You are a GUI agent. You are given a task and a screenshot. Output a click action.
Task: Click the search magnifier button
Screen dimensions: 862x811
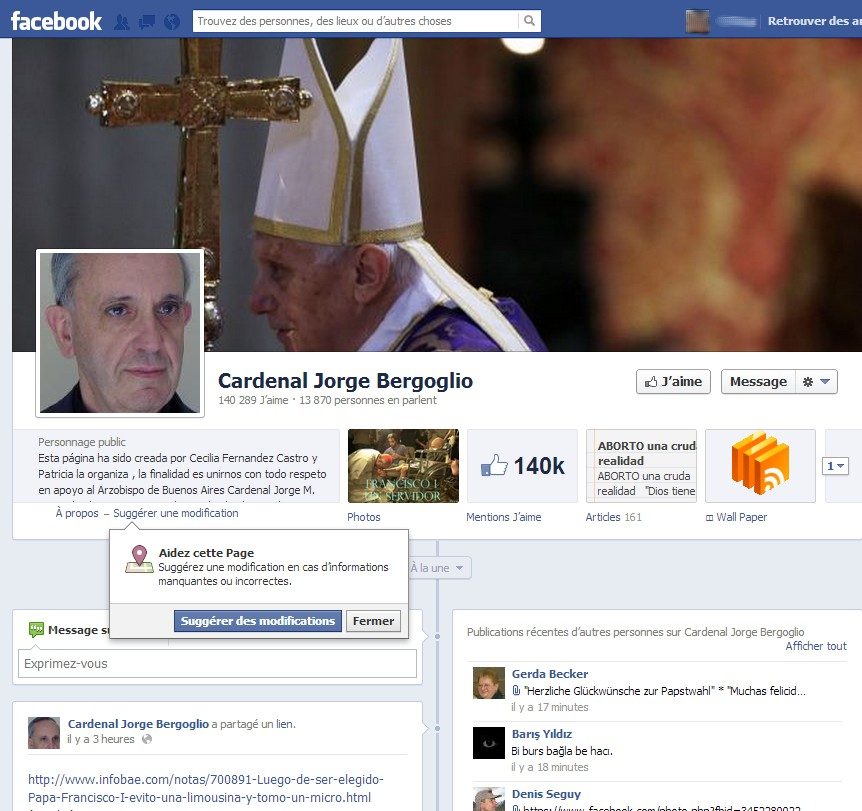click(530, 21)
